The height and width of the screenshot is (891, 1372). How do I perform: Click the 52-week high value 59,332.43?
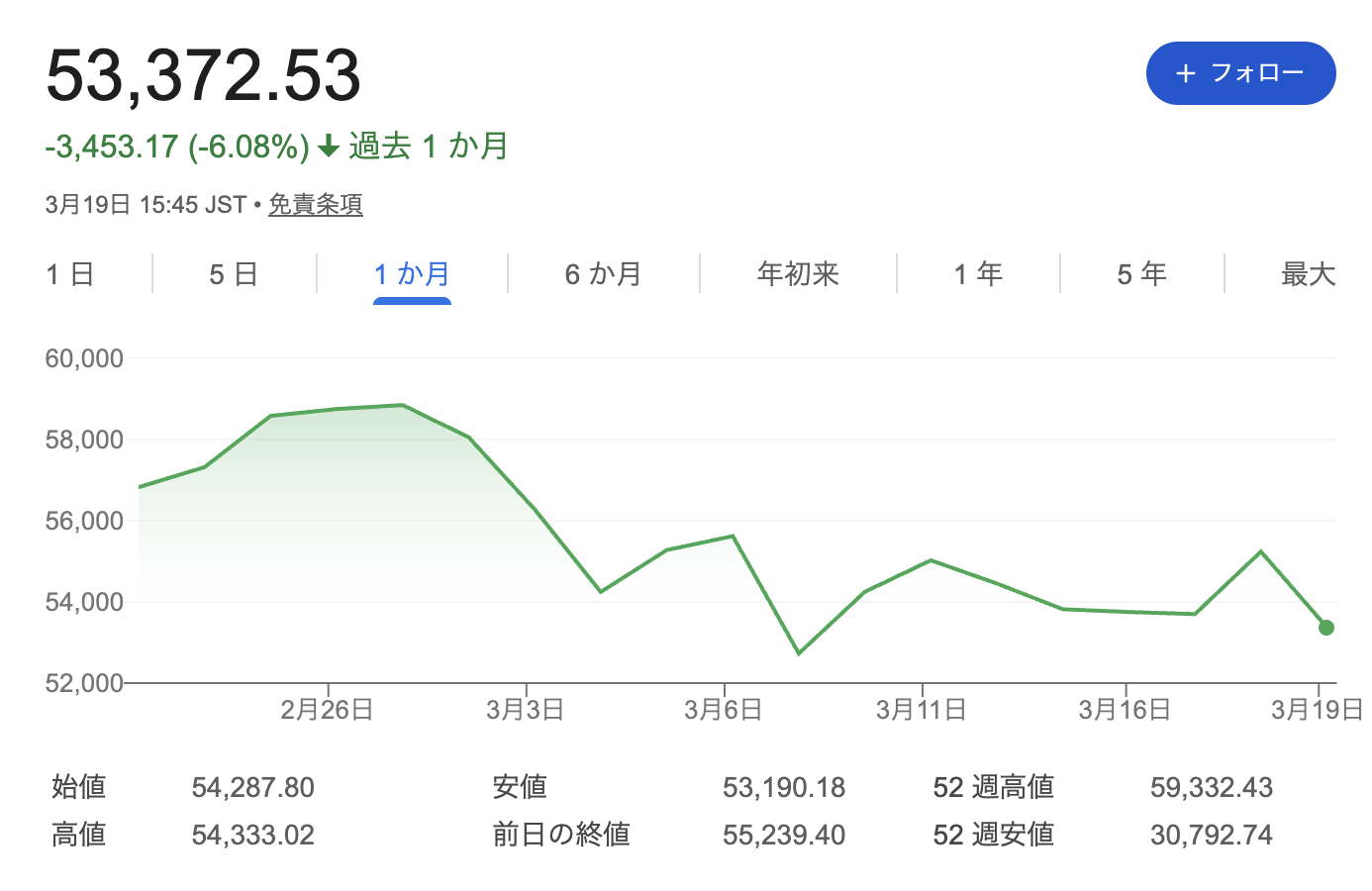(x=1212, y=788)
